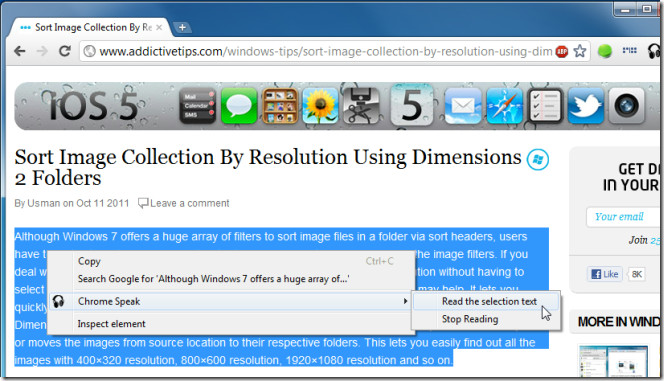Click the green Messages bubble icon
664x381 pixels.
239,106
